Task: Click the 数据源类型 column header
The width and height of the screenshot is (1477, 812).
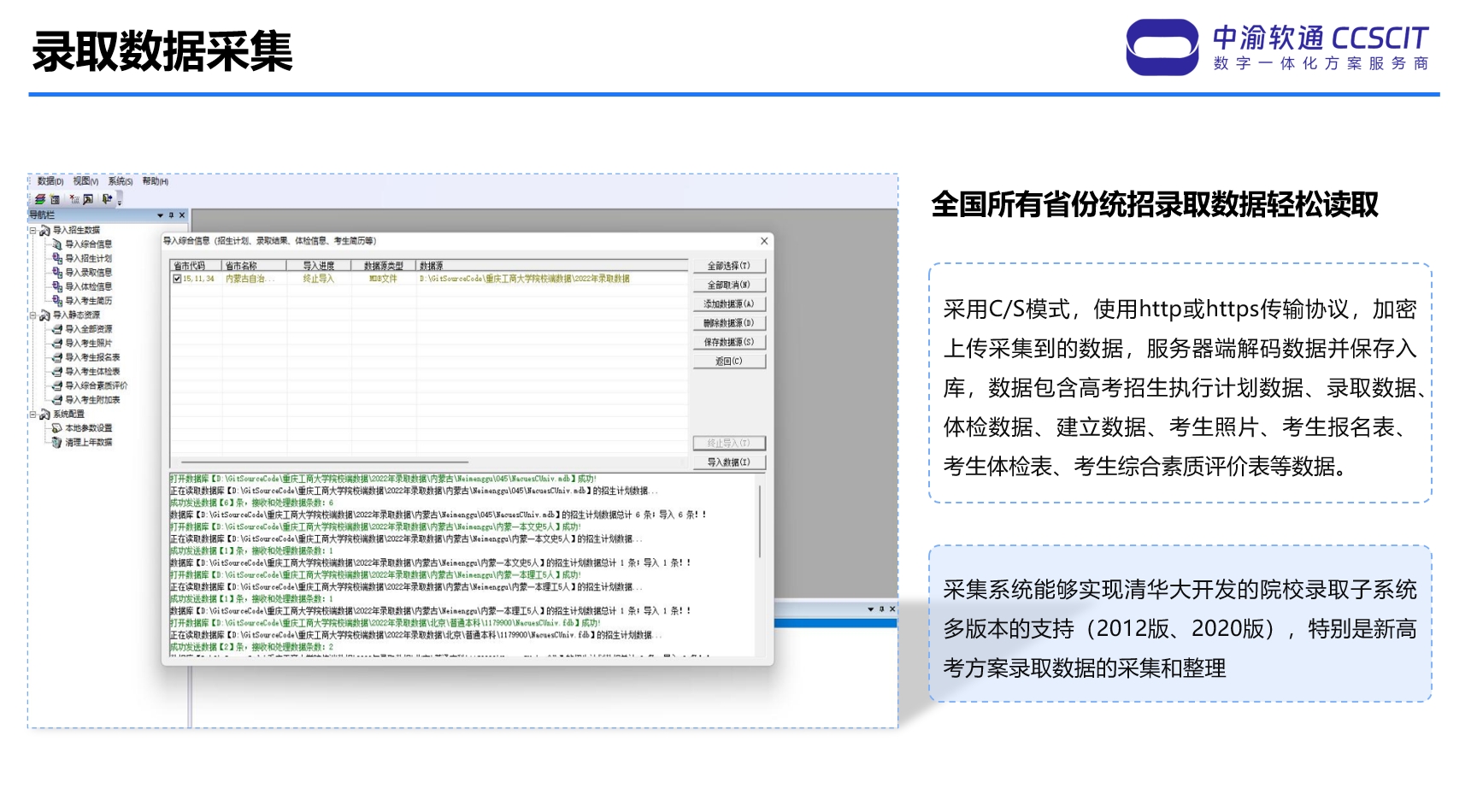Action: pos(384,266)
